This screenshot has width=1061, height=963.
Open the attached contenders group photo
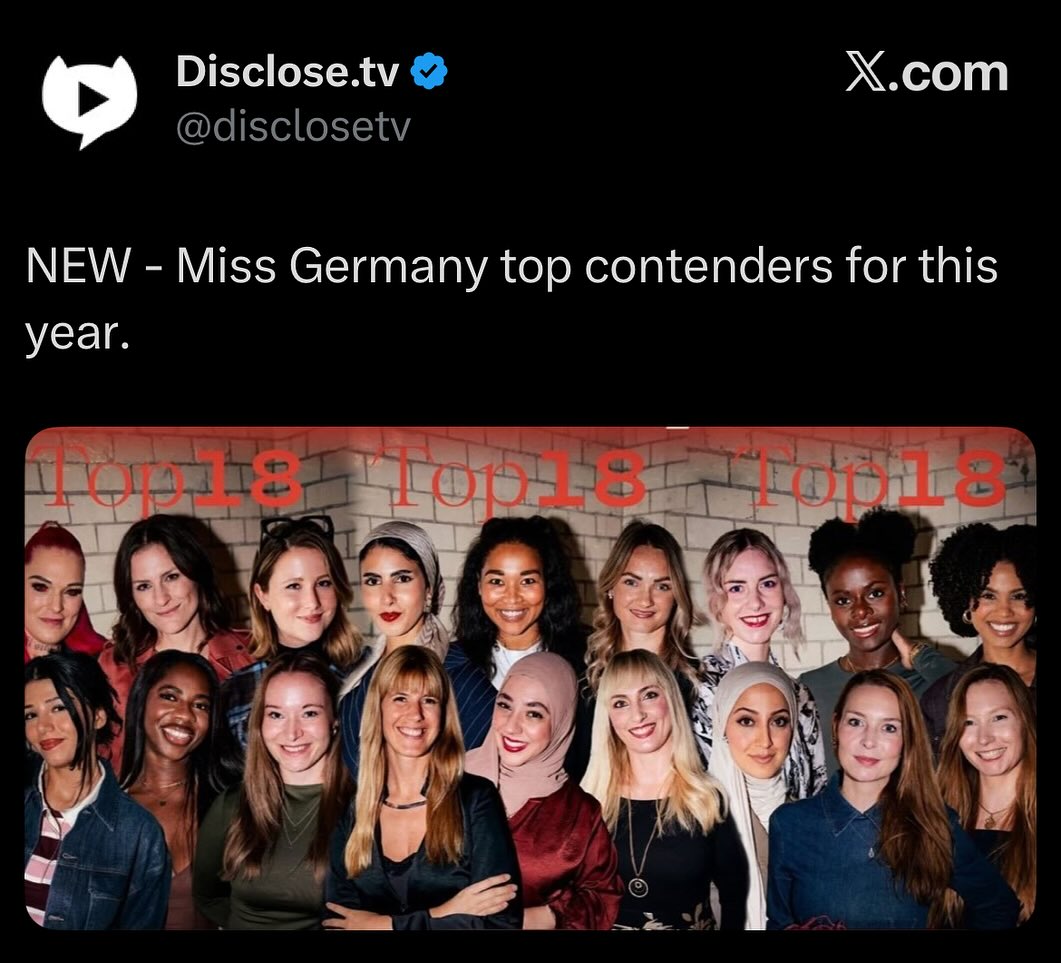click(530, 678)
